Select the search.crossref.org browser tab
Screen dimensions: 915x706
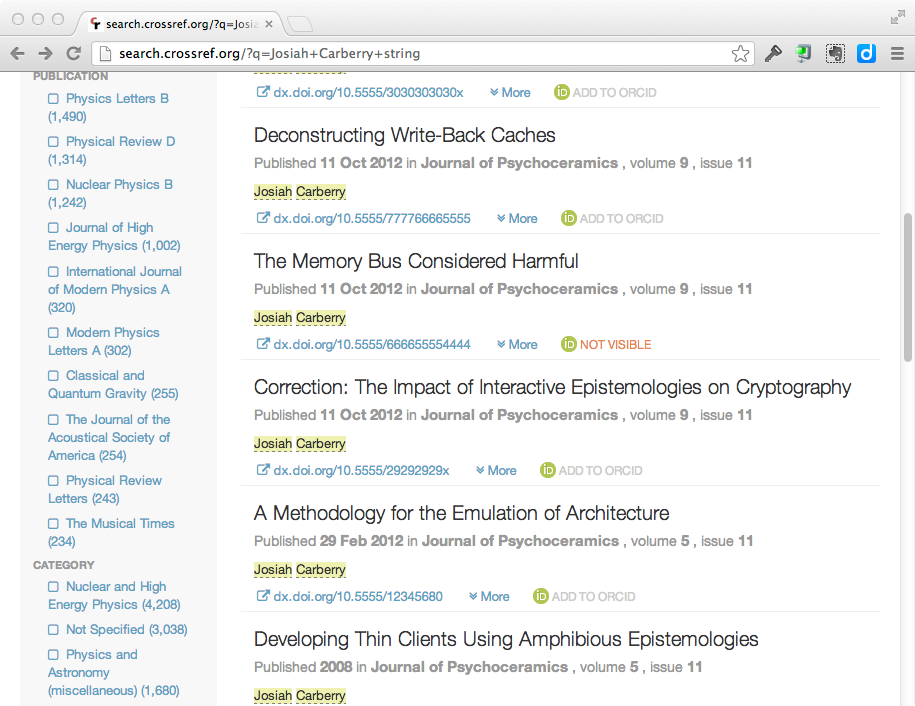(x=180, y=22)
